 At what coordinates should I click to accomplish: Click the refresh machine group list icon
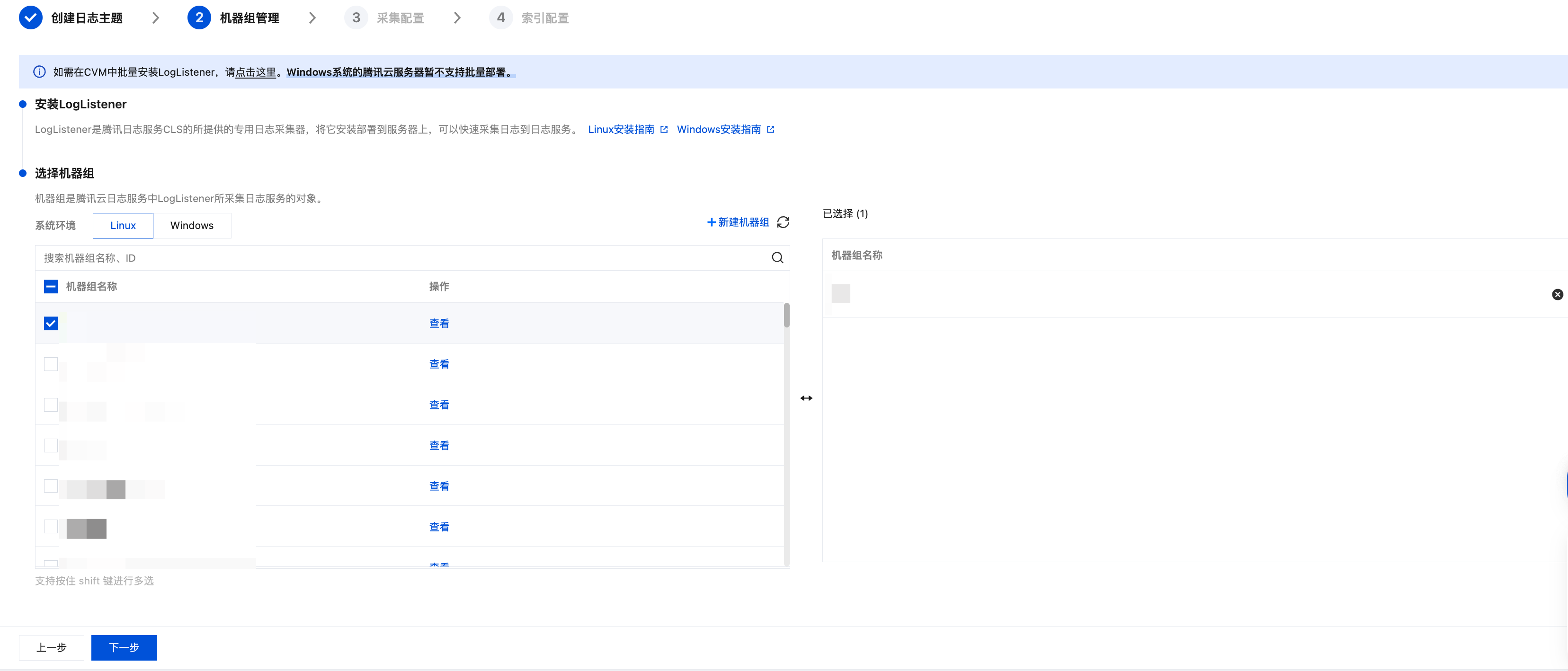pos(783,222)
